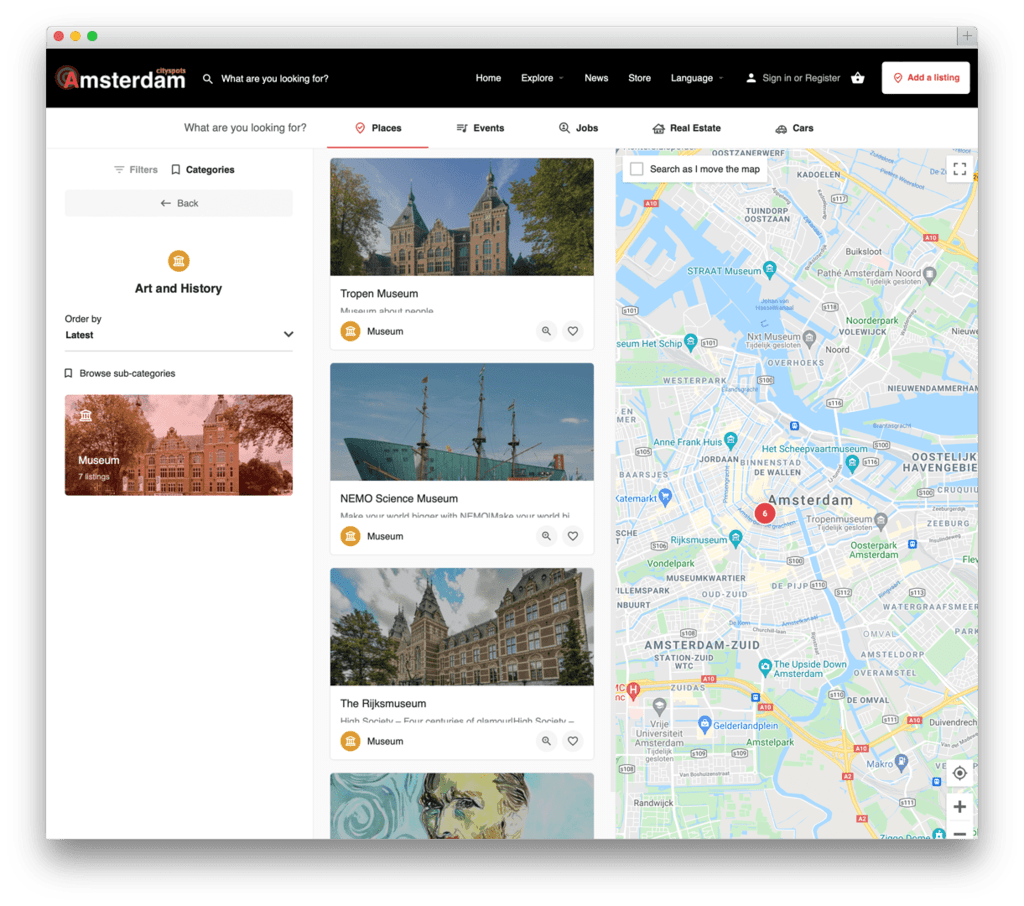The image size is (1024, 906).
Task: Open the Tropen Museum listing title
Action: (x=379, y=294)
